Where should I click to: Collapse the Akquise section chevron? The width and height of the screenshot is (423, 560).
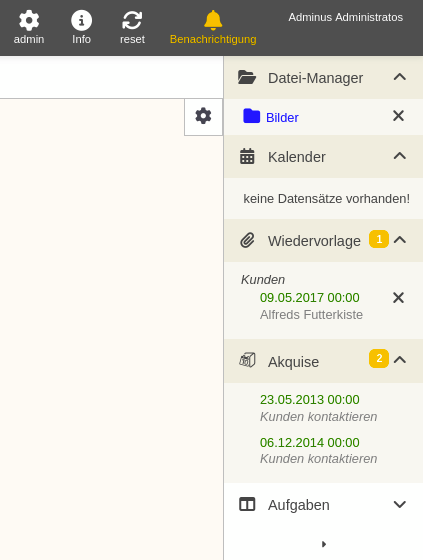tap(400, 360)
